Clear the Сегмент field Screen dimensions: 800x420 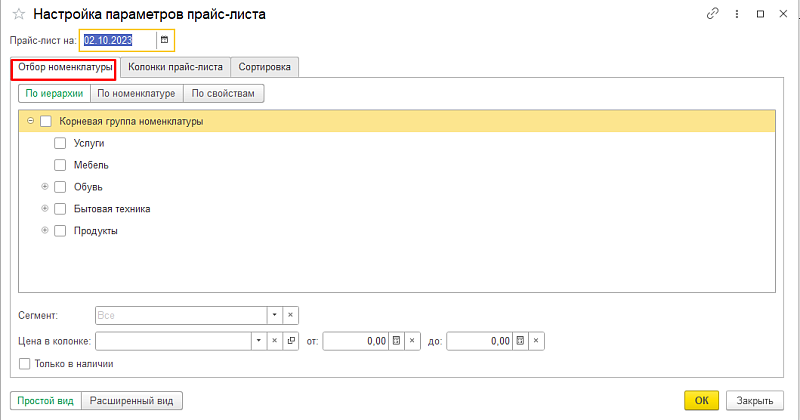coord(291,315)
